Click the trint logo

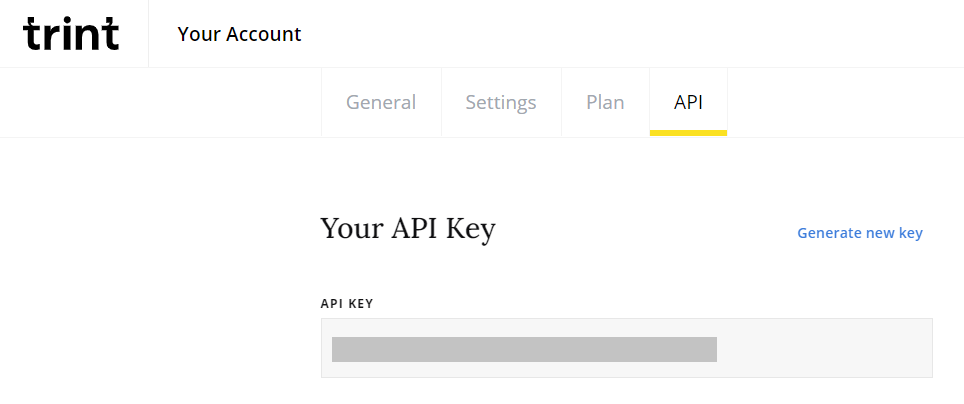click(71, 34)
